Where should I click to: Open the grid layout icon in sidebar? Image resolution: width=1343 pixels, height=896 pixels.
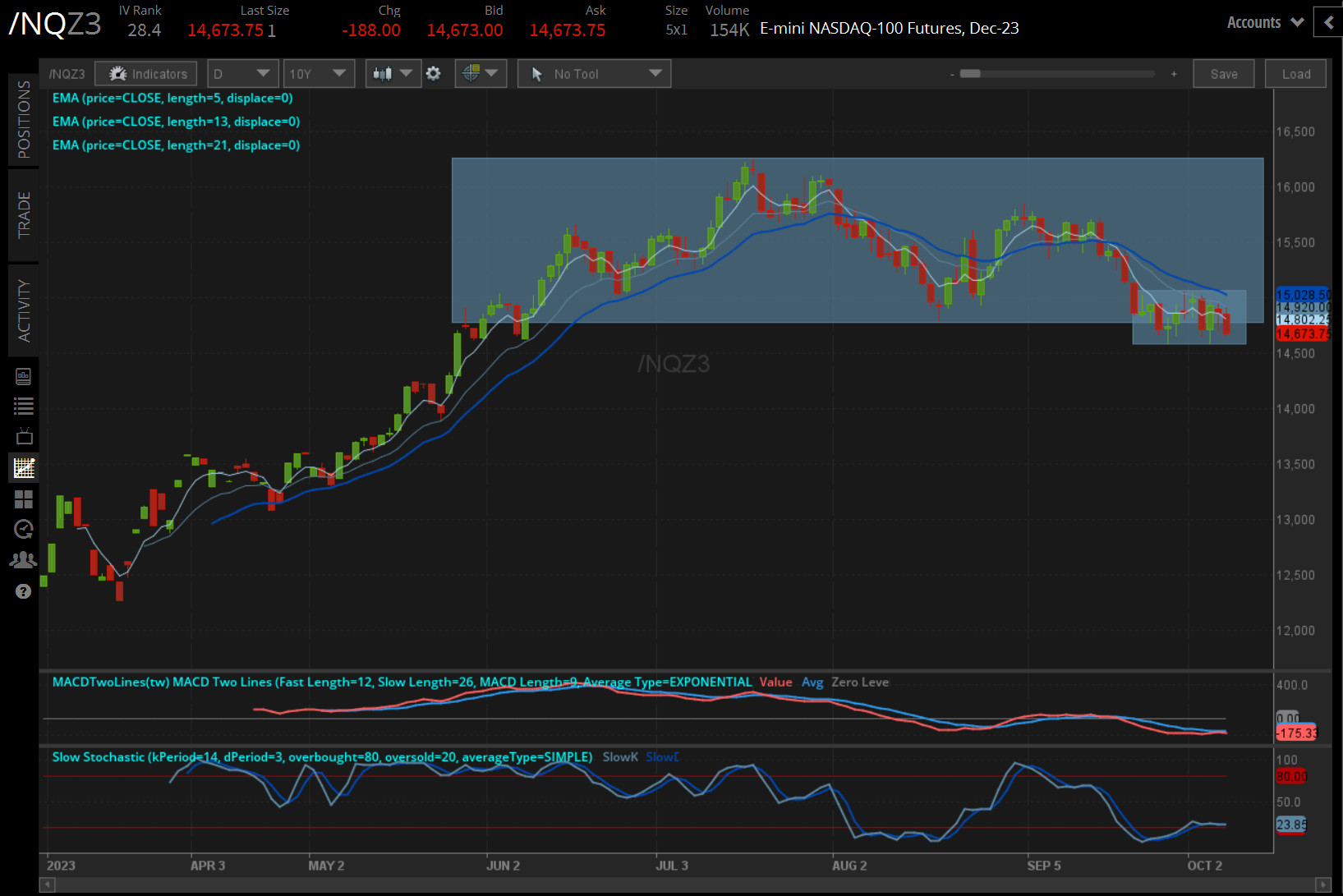pos(24,499)
